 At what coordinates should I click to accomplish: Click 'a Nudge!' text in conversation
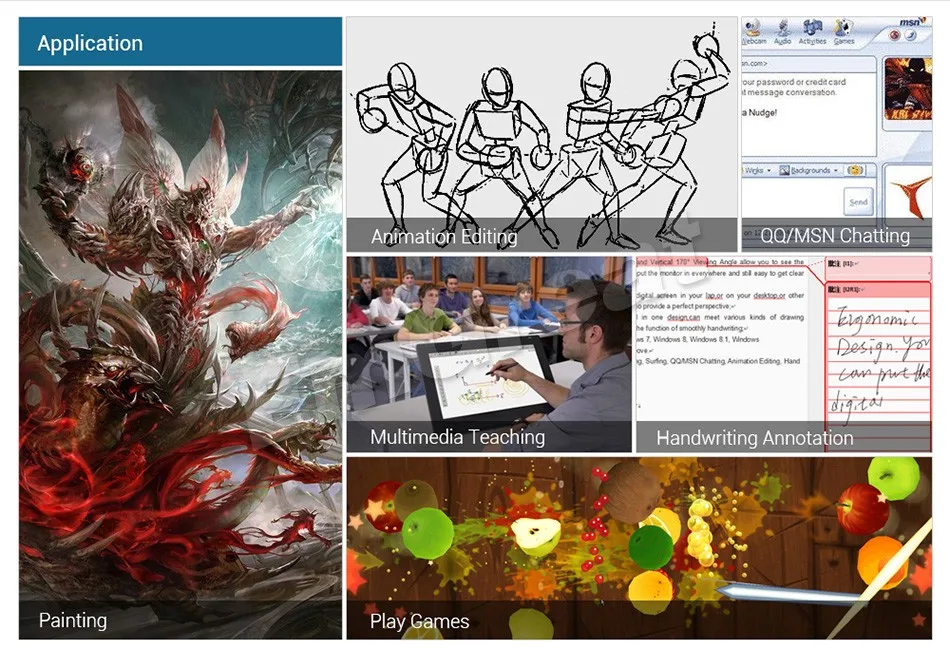click(x=762, y=113)
